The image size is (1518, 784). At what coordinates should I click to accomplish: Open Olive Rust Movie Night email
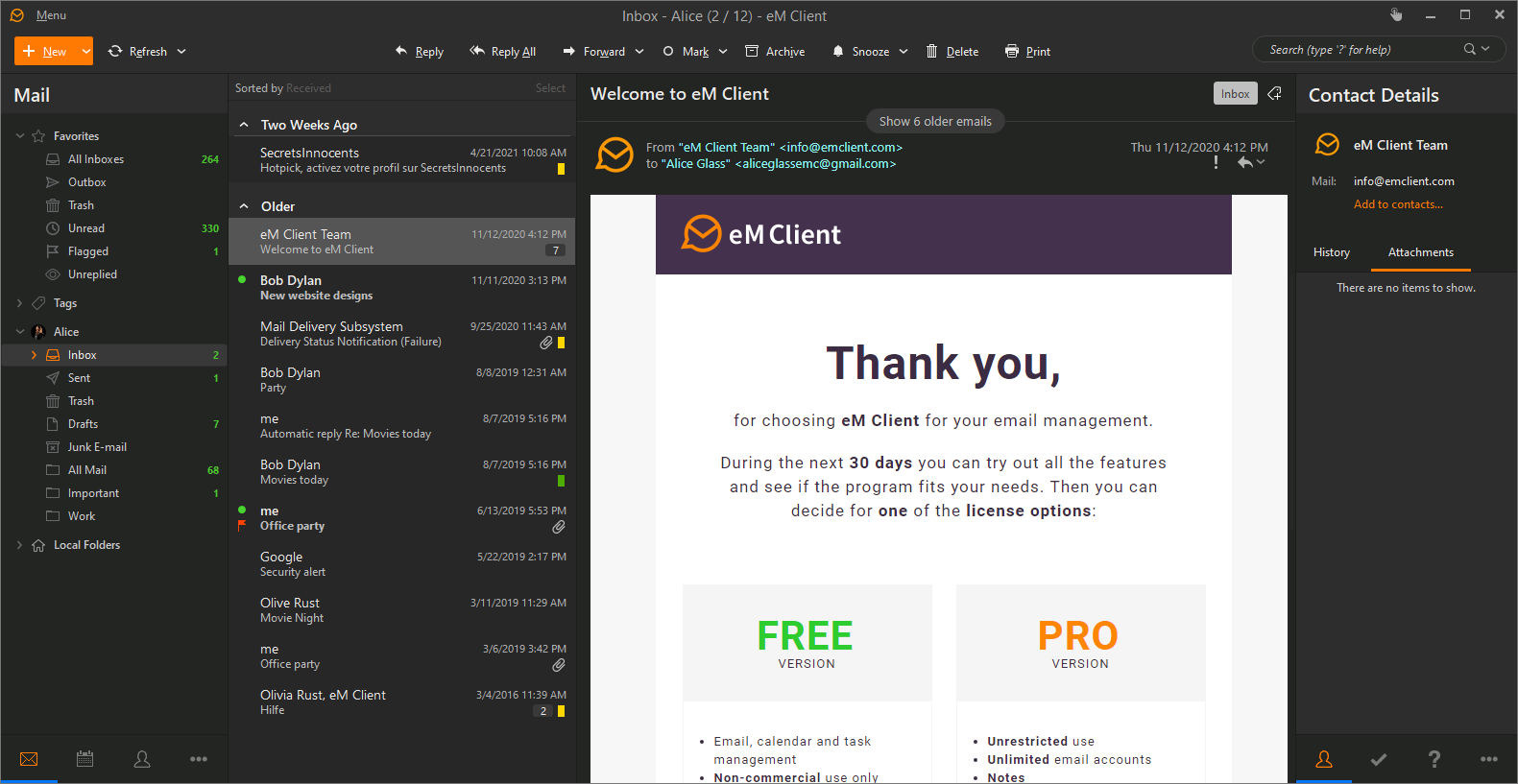(x=402, y=610)
